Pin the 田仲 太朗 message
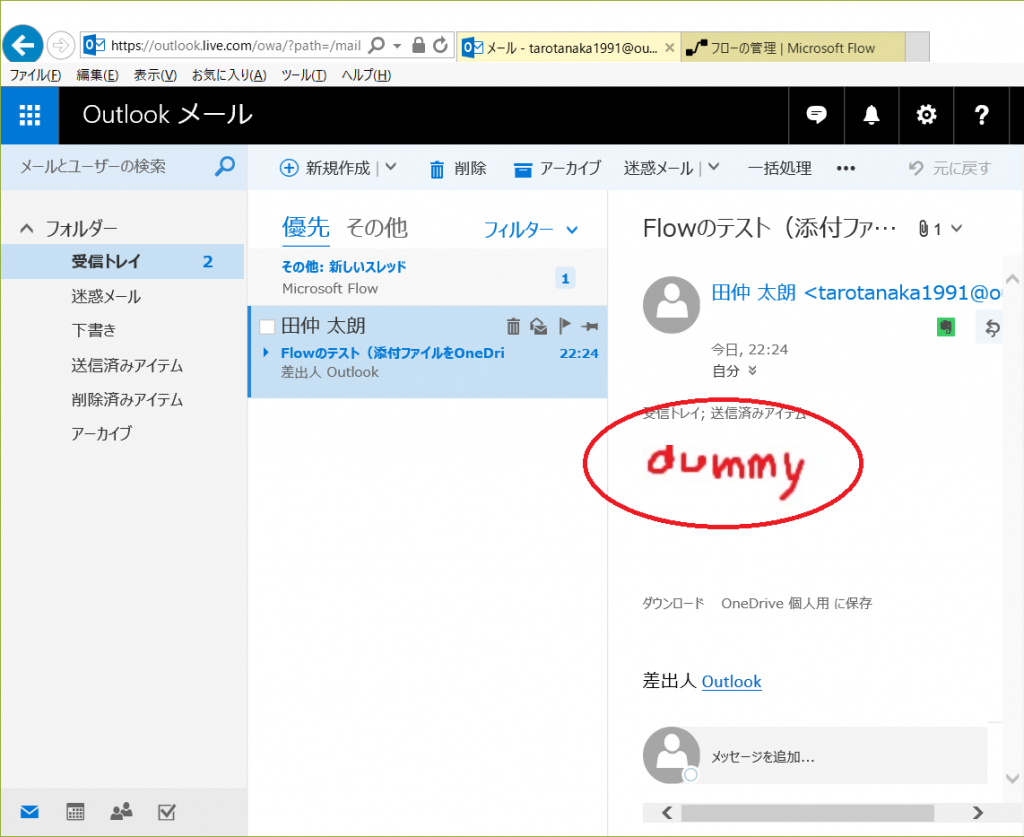The image size is (1024, 837). click(x=590, y=326)
